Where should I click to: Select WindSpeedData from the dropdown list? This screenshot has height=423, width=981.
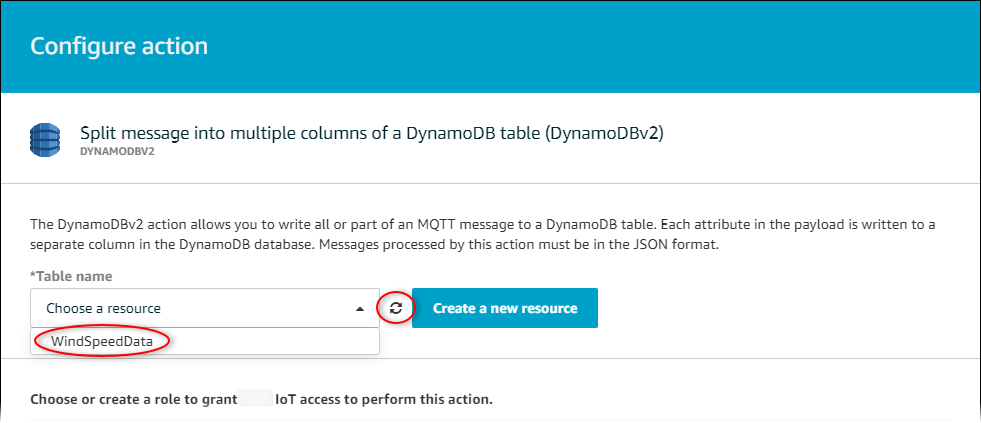tap(100, 341)
